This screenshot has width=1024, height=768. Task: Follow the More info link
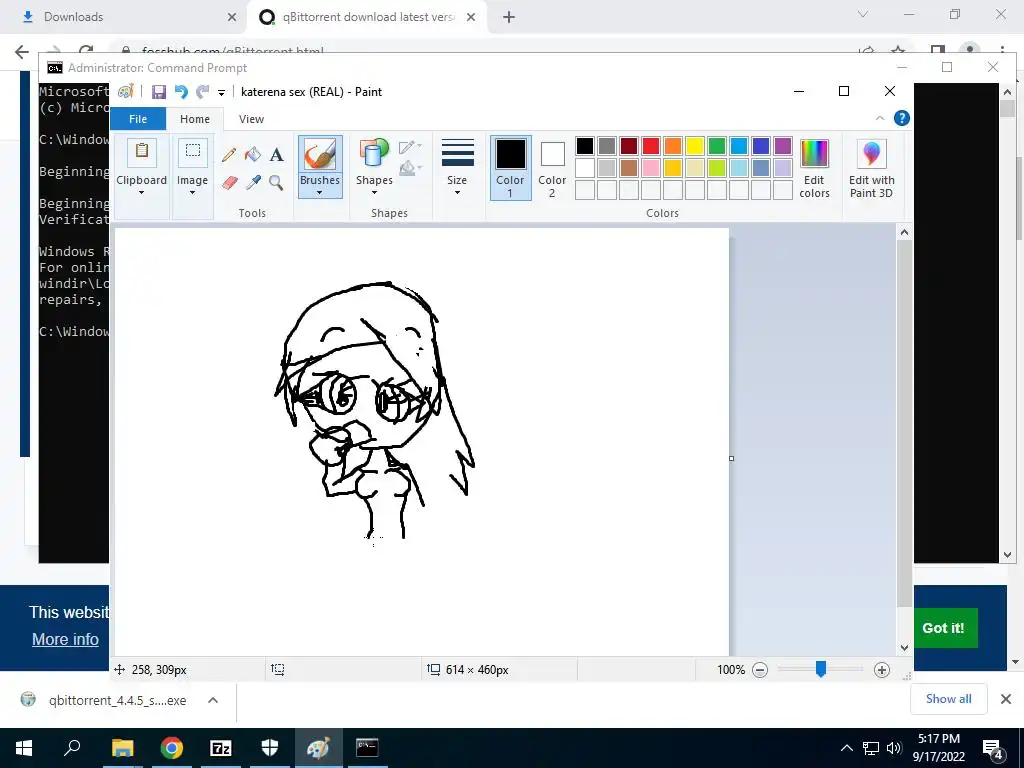[65, 639]
